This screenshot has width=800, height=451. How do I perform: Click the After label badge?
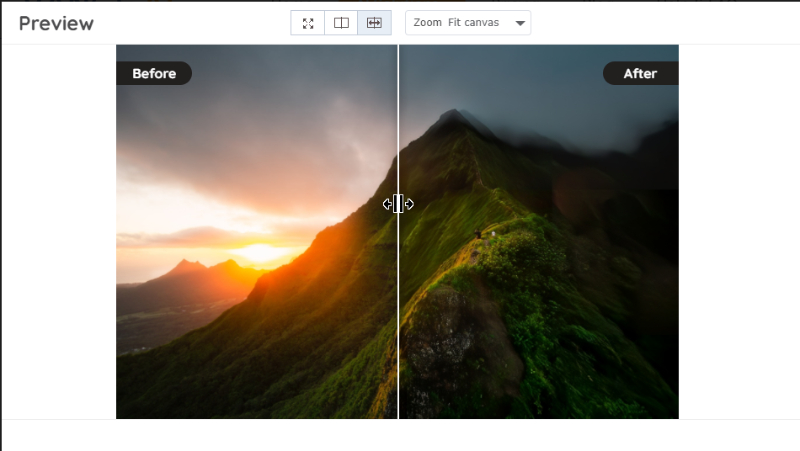tap(641, 73)
